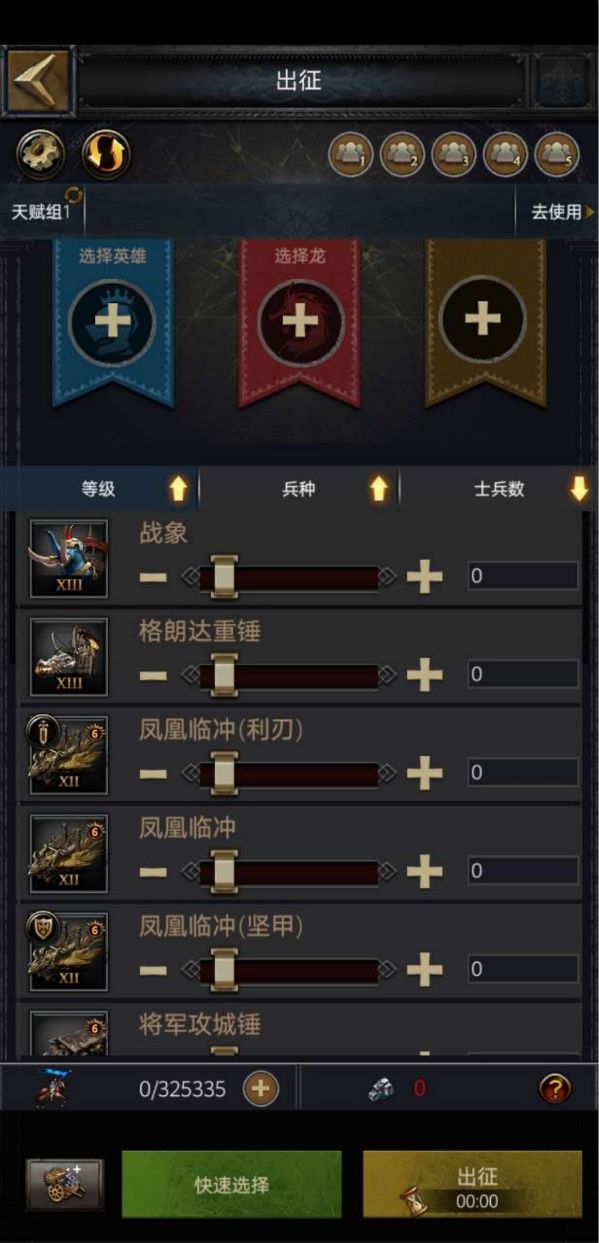The width and height of the screenshot is (599, 1243).
Task: Open 天赋组1 talent group selector
Action: point(42,211)
